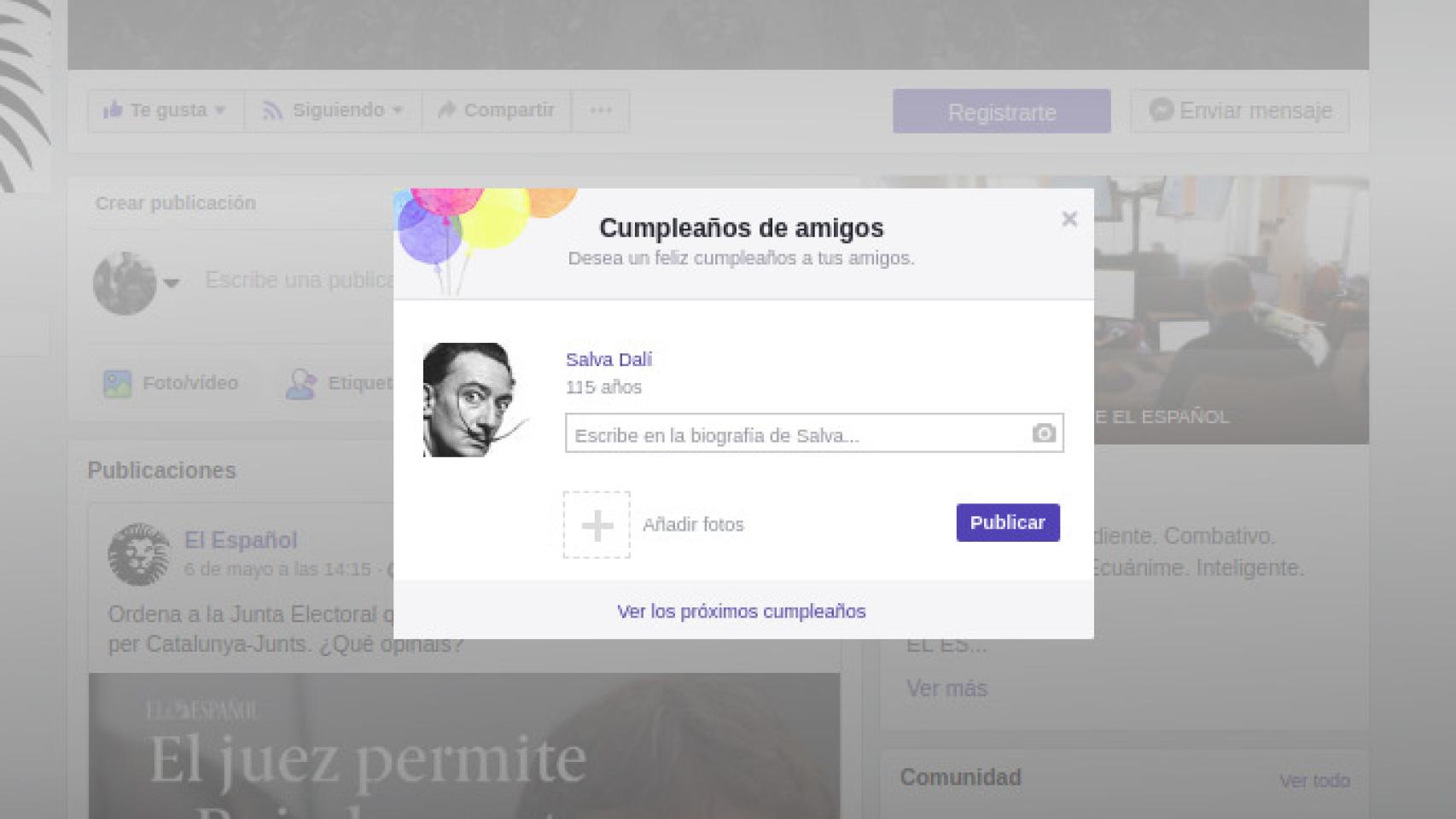The image size is (1456, 819).
Task: Open Salva Dali profile name link
Action: pyautogui.click(x=609, y=359)
